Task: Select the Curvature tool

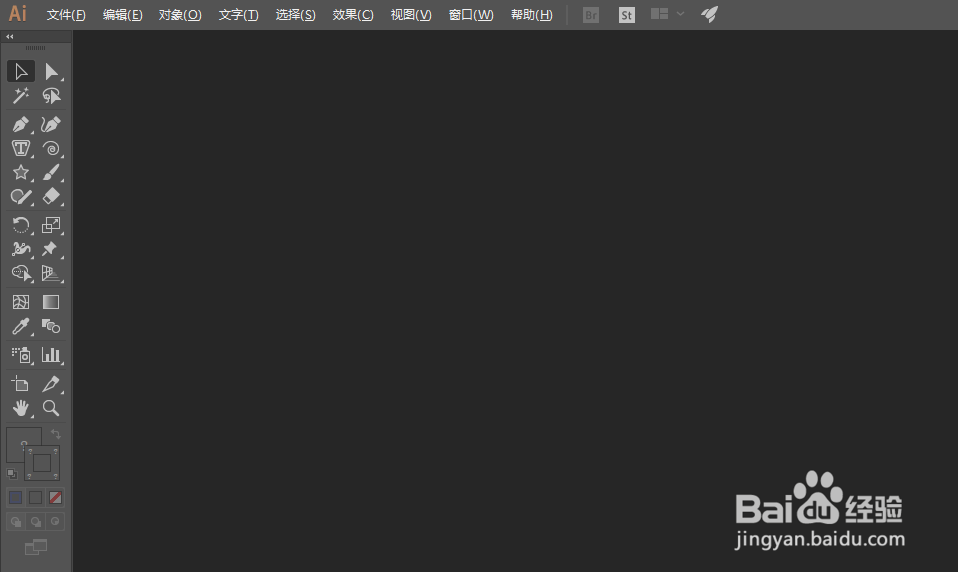Action: pyautogui.click(x=51, y=124)
